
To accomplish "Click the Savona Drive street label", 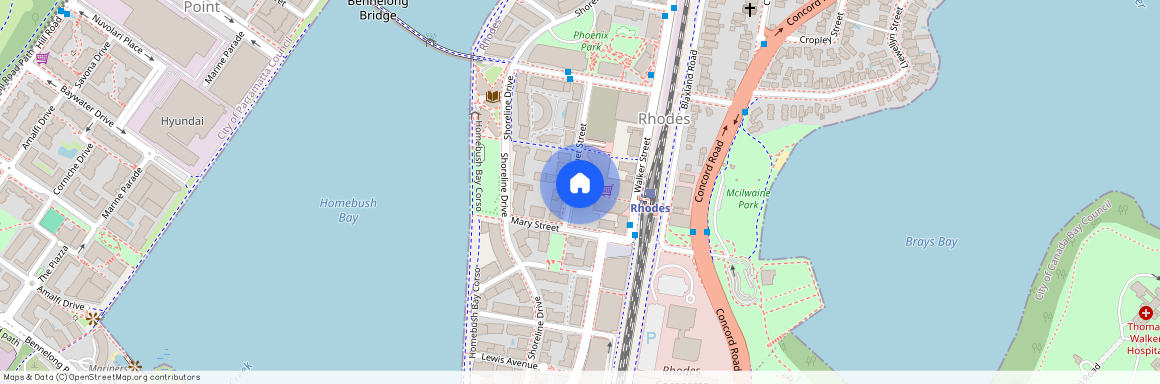I will tap(92, 65).
